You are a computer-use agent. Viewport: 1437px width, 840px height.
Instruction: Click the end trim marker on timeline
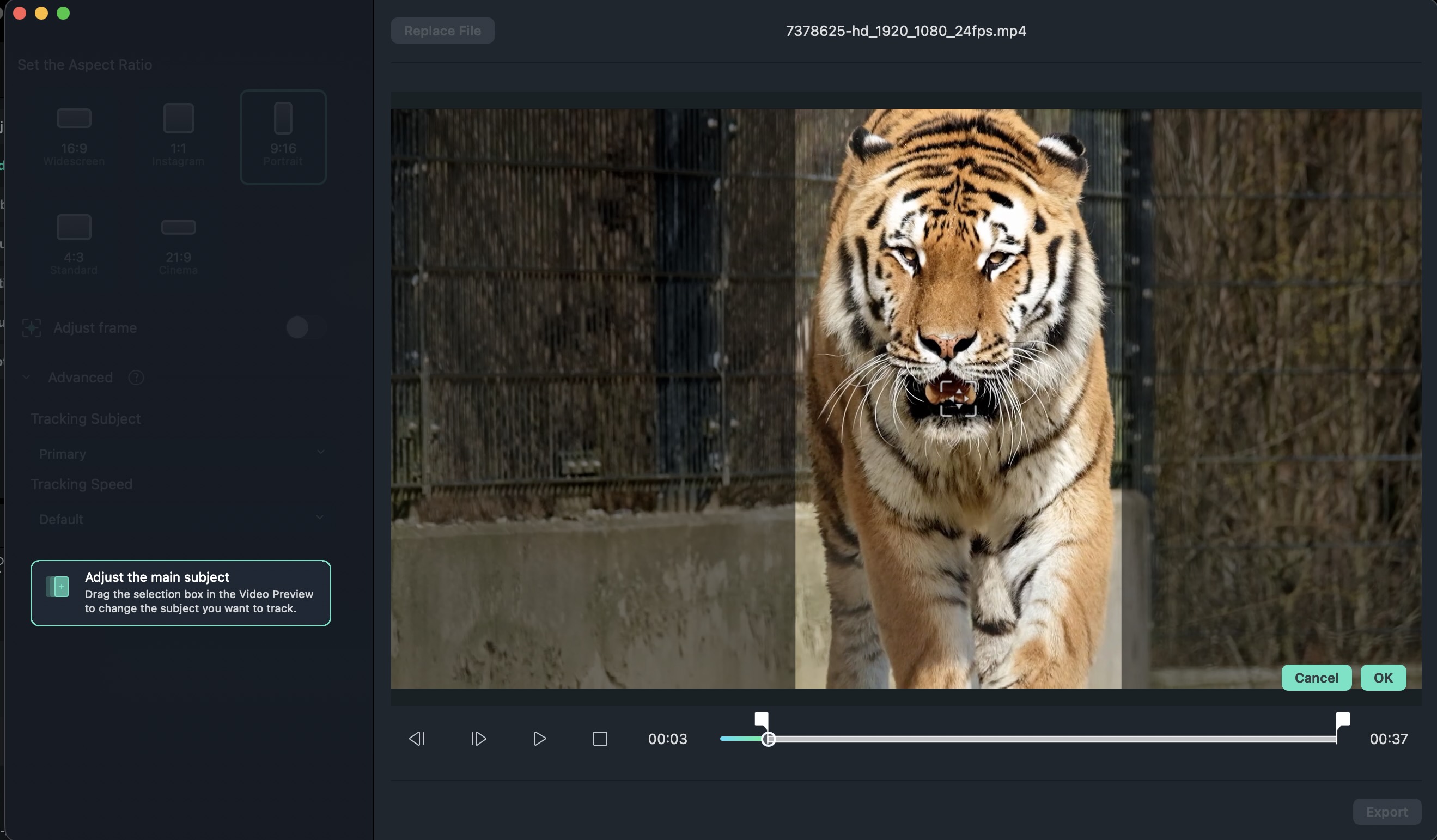[1342, 720]
